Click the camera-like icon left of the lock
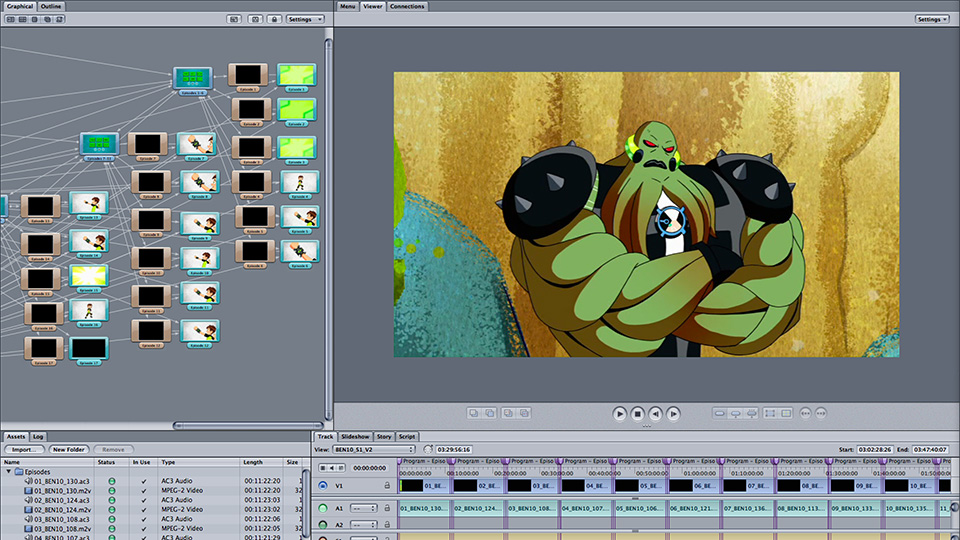 coord(255,19)
